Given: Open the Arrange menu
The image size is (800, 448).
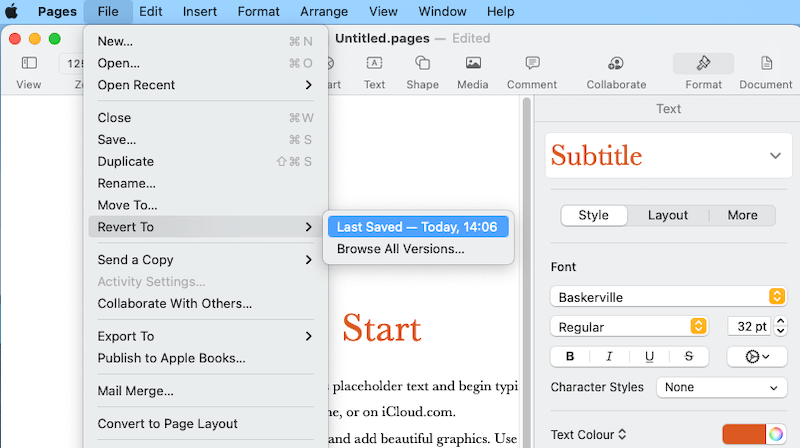Looking at the screenshot, I should point(324,11).
